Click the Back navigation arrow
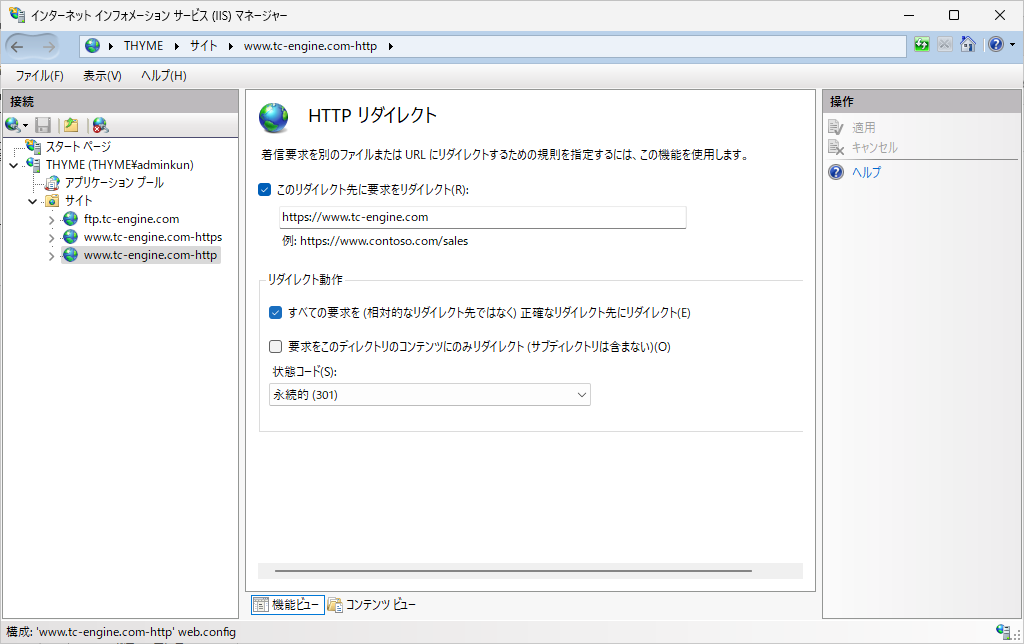The image size is (1024, 644). click(18, 46)
